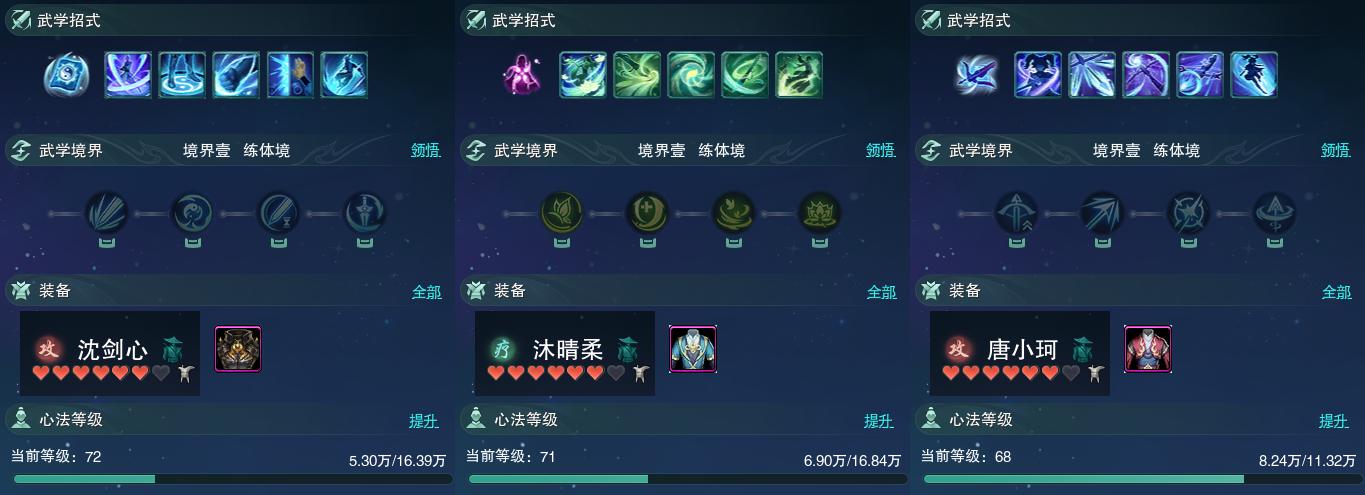1365x495 pixels.
Task: Click 沈剑心's round blue swirl skill icon
Action: tap(67, 75)
